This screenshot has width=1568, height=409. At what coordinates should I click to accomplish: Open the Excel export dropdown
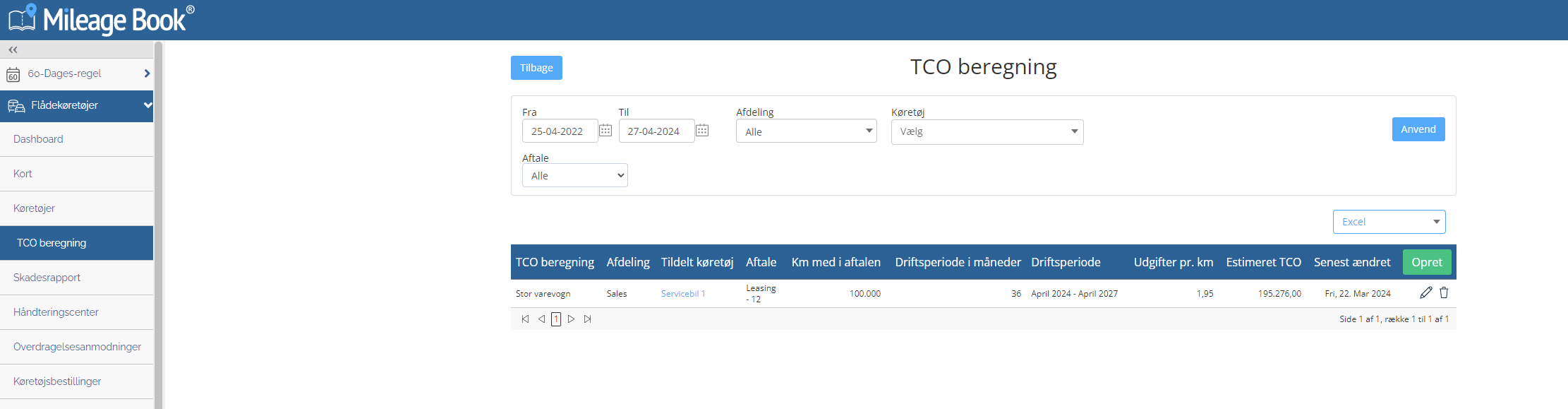click(x=1389, y=222)
